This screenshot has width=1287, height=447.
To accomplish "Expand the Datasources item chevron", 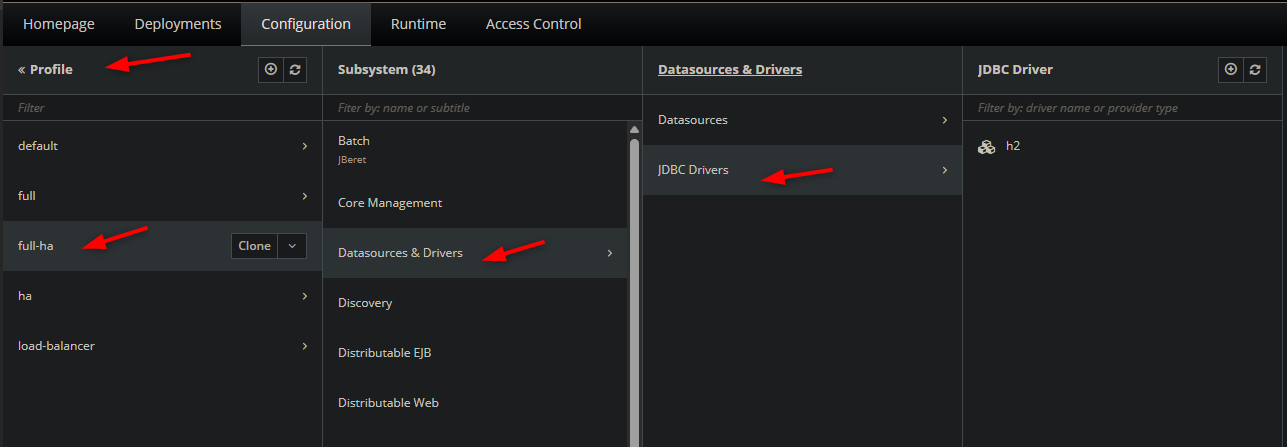I will coord(944,120).
